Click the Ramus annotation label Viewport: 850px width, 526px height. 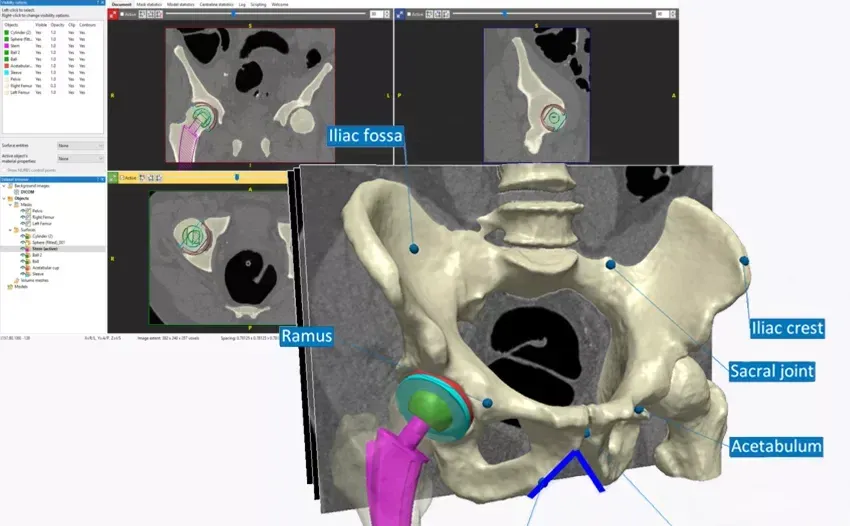[x=307, y=336]
